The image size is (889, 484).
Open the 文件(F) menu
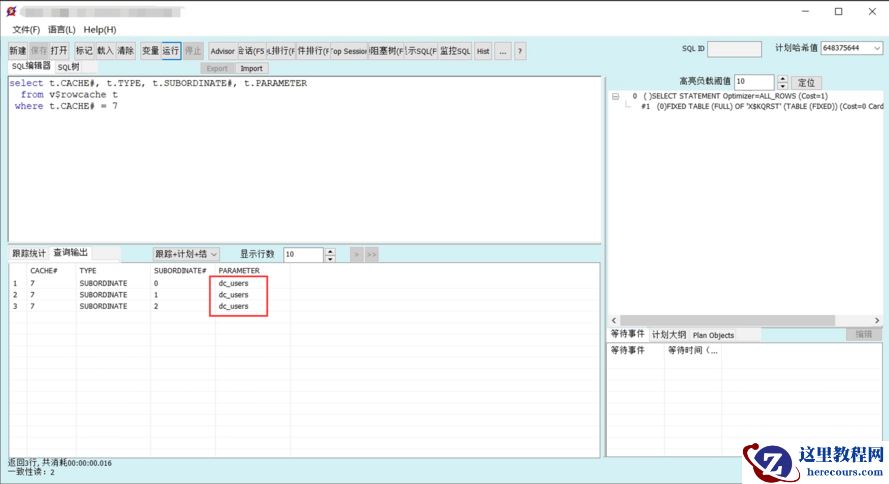(x=26, y=29)
